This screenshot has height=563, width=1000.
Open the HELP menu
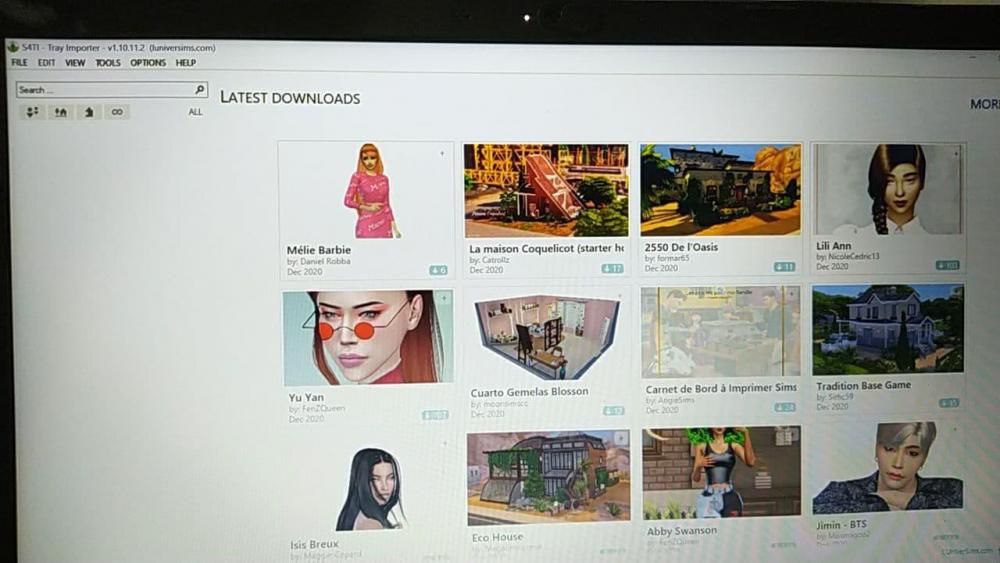186,62
